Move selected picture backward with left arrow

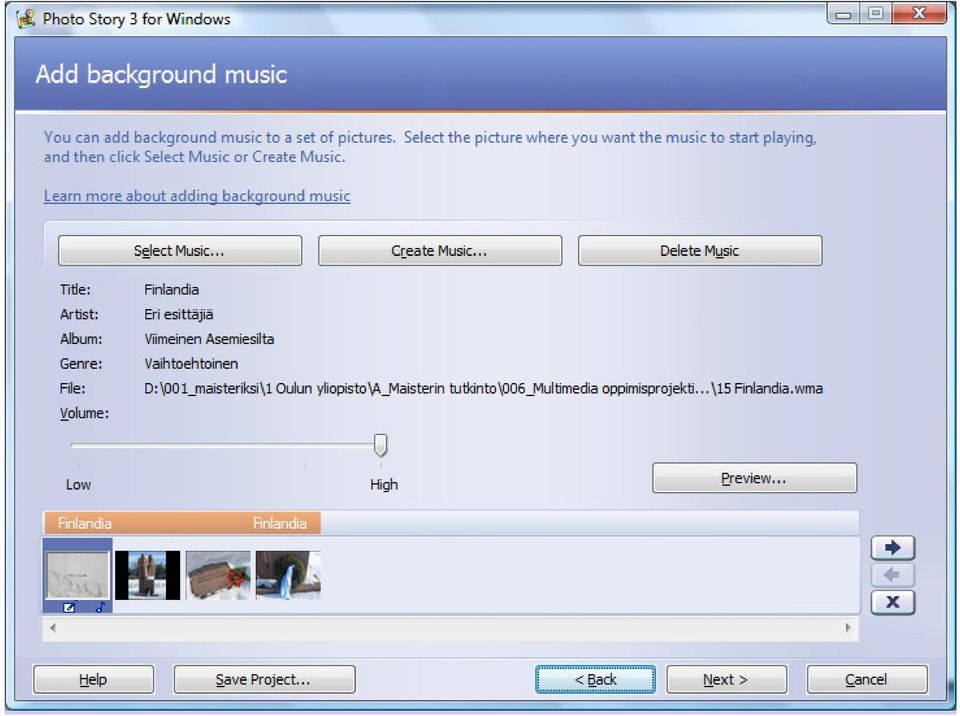coord(893,575)
